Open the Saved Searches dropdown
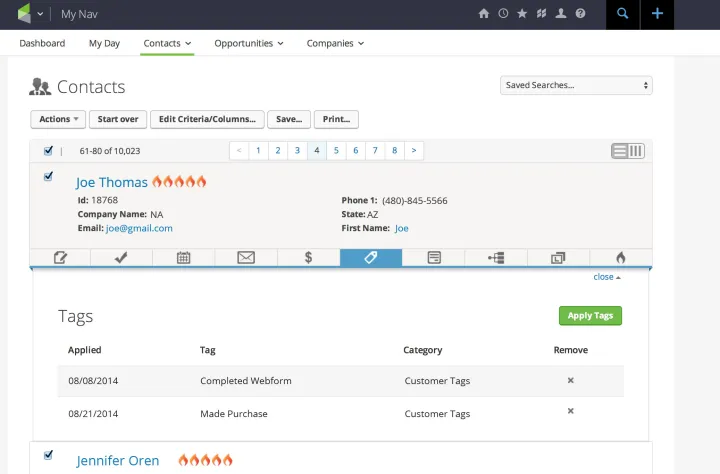Image resolution: width=720 pixels, height=474 pixels. (576, 85)
